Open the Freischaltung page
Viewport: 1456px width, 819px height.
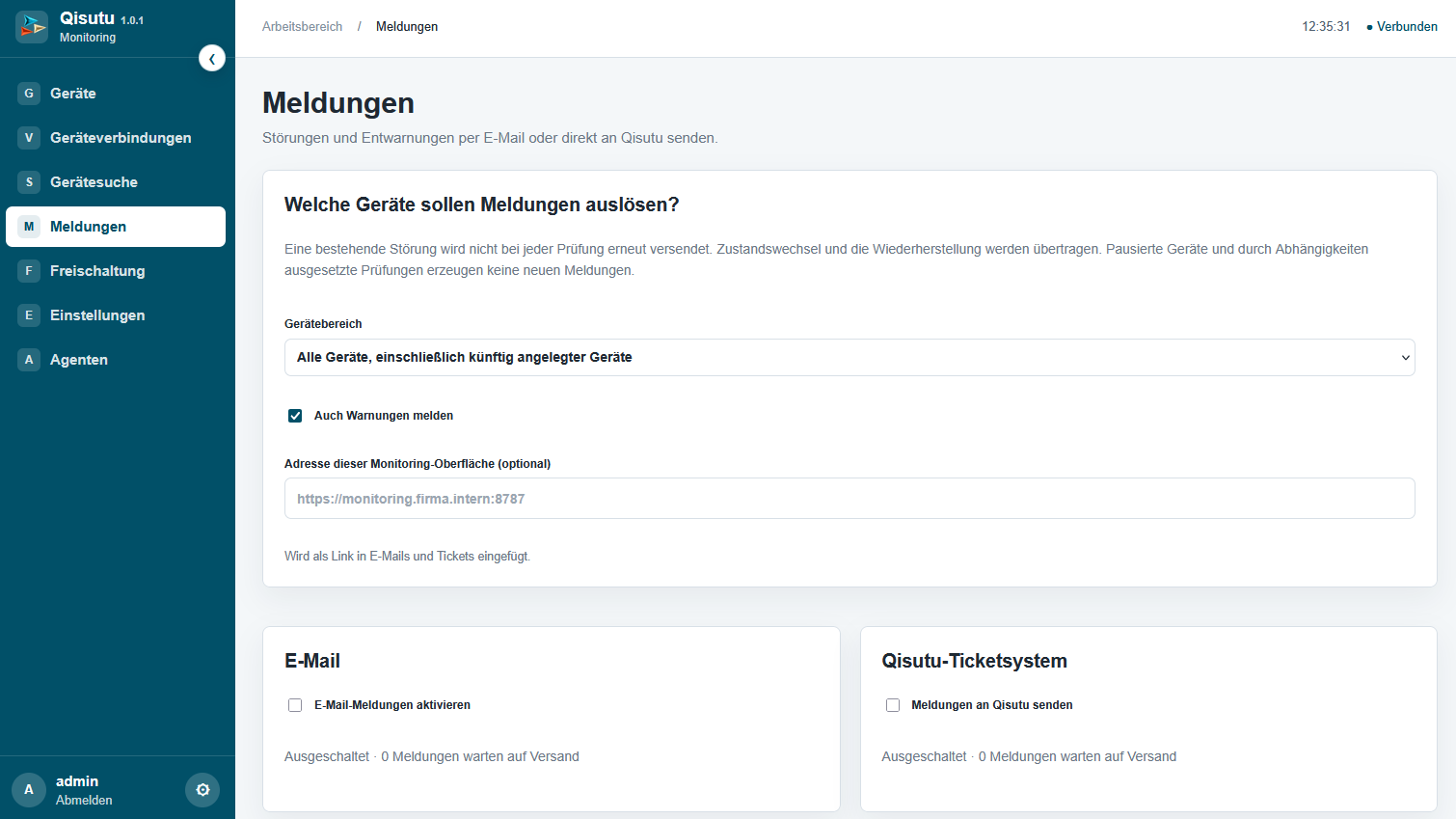[116, 271]
